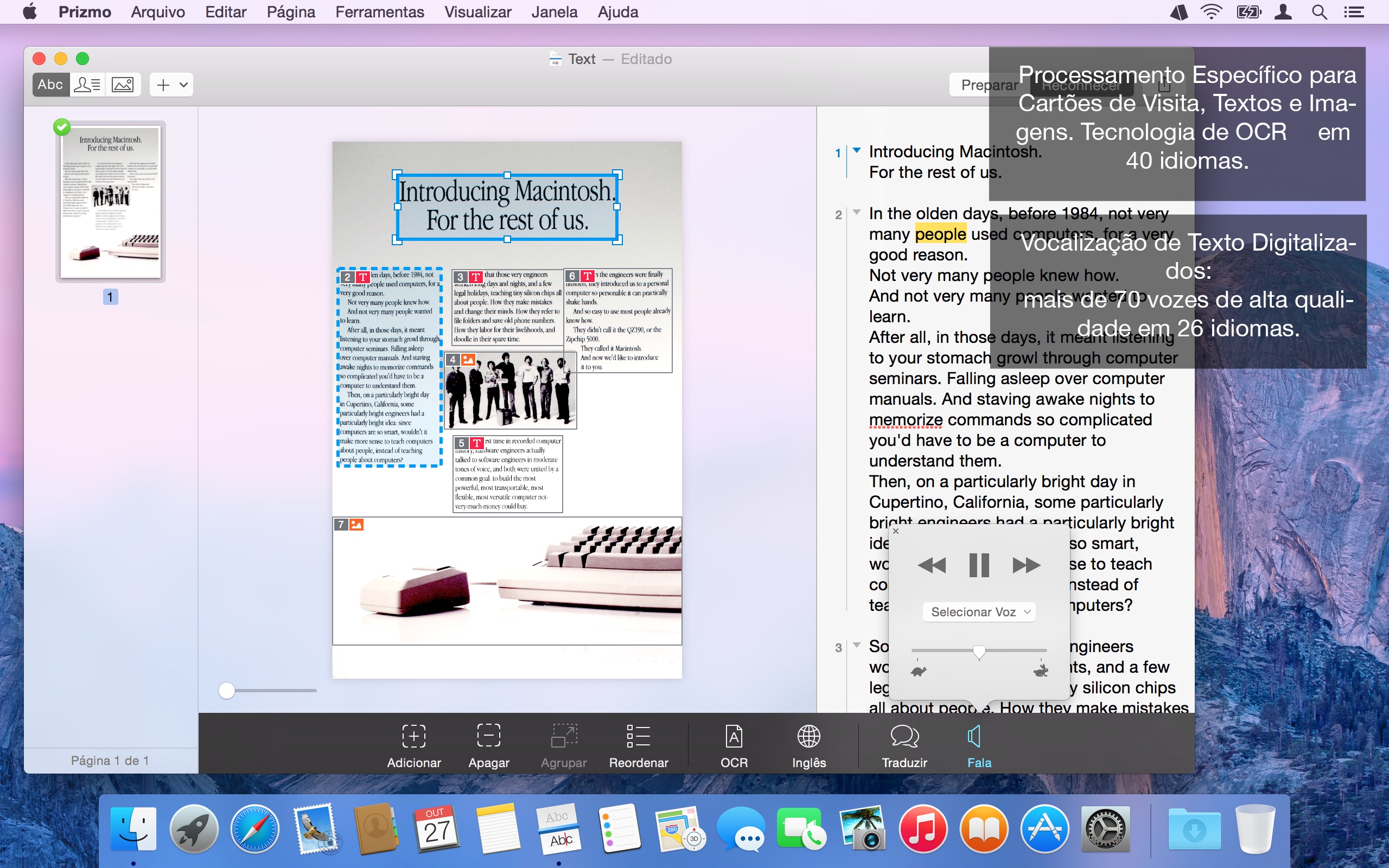Adjust the page zoom slider
This screenshot has height=868, width=1389.
(227, 691)
